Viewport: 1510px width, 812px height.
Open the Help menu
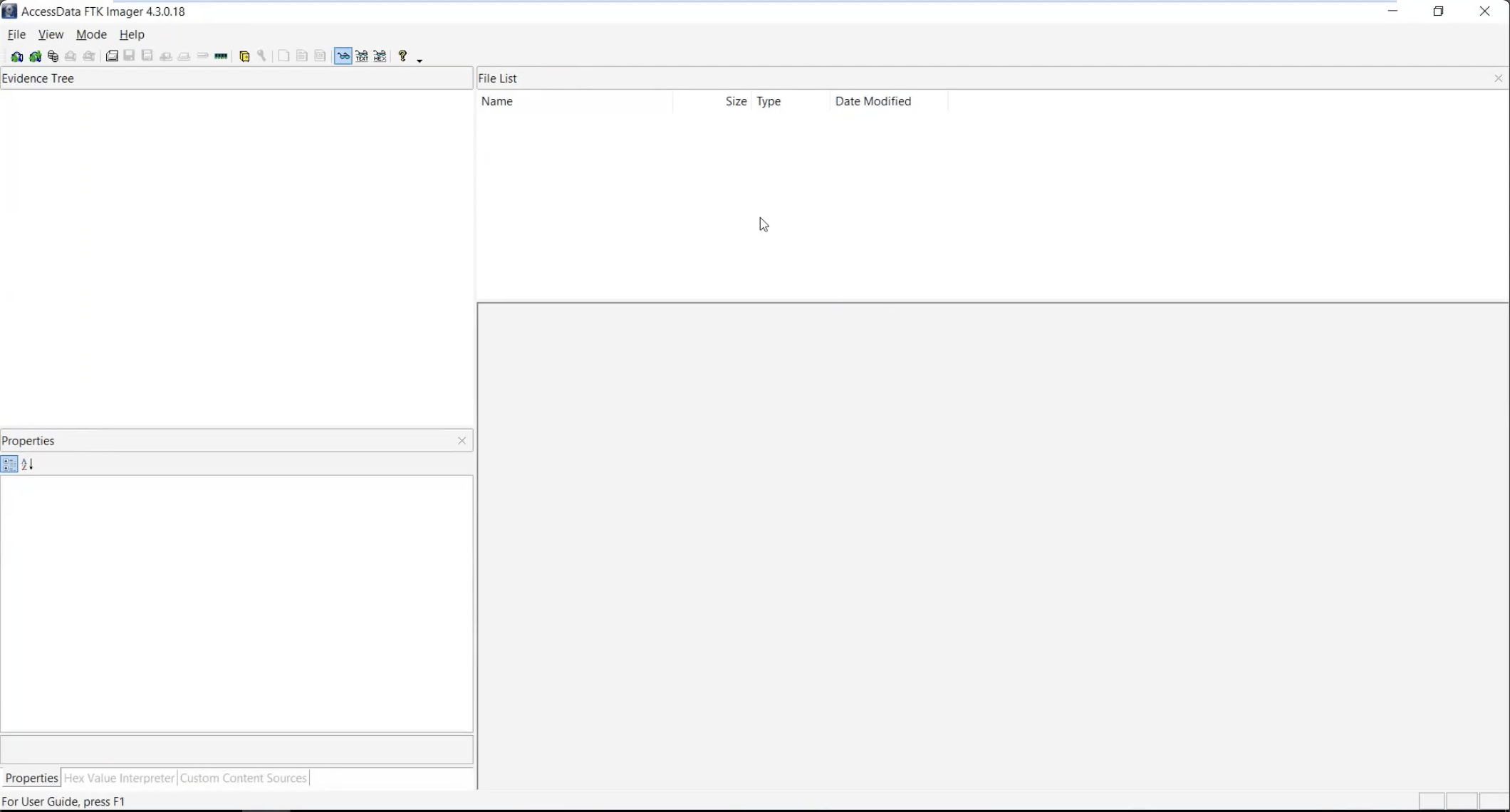coord(132,34)
